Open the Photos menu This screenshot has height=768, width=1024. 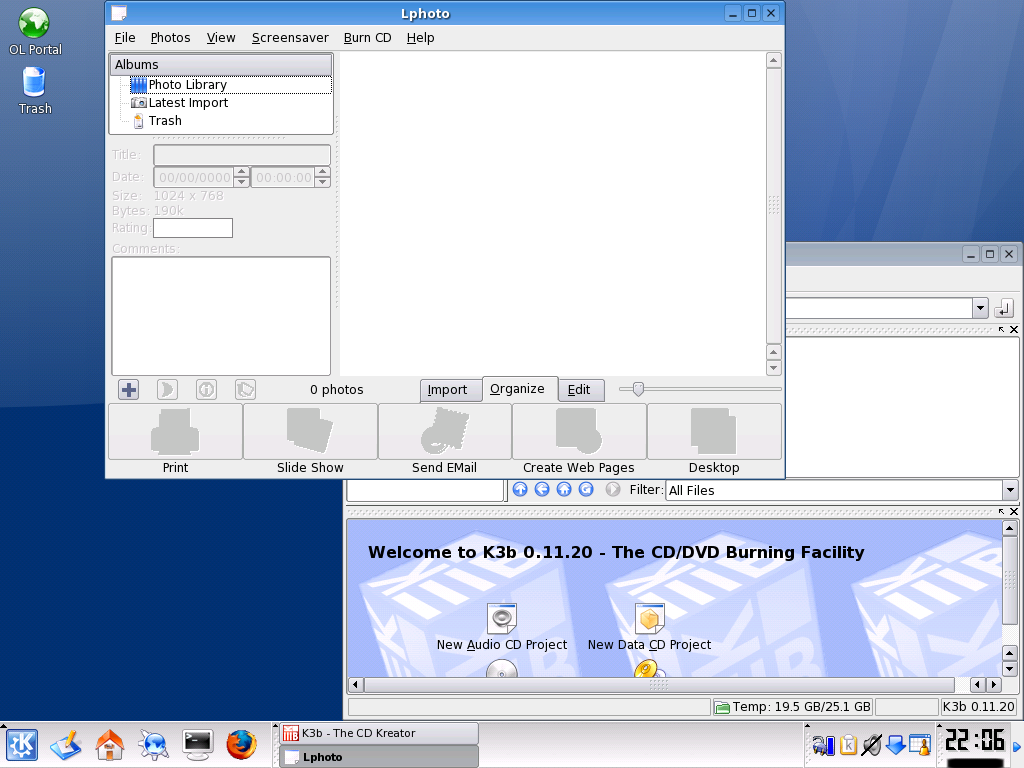click(170, 38)
